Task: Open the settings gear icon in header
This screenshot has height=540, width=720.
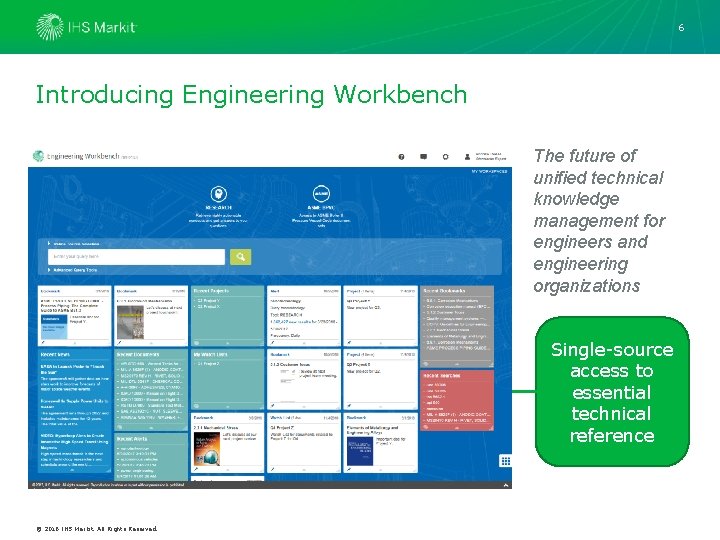Action: point(445,157)
